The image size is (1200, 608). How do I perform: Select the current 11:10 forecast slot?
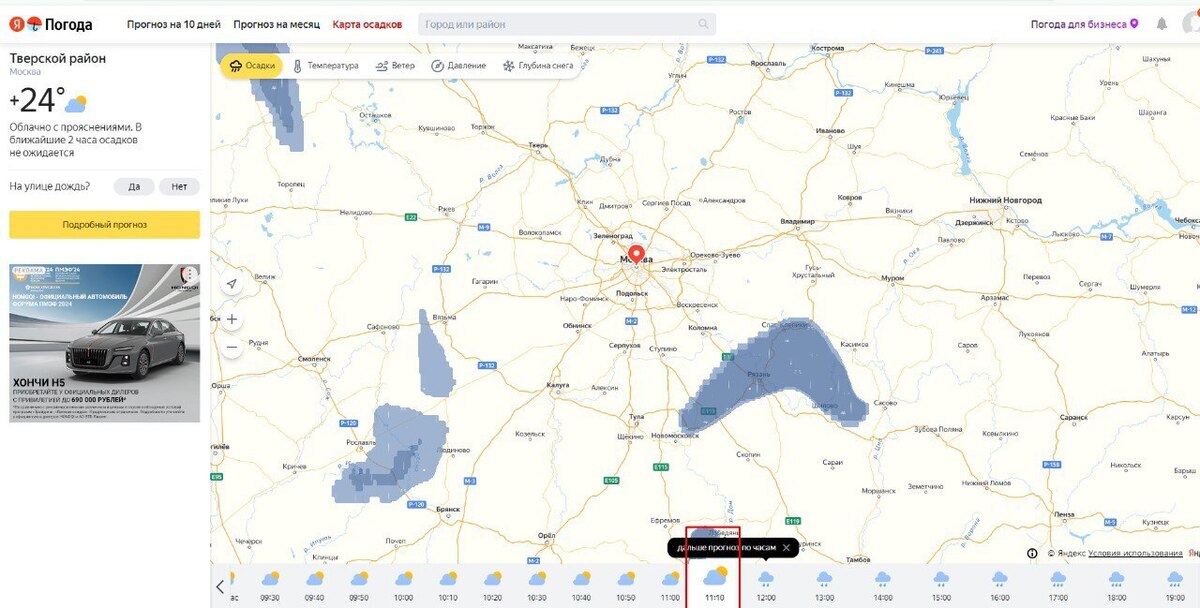pyautogui.click(x=714, y=583)
